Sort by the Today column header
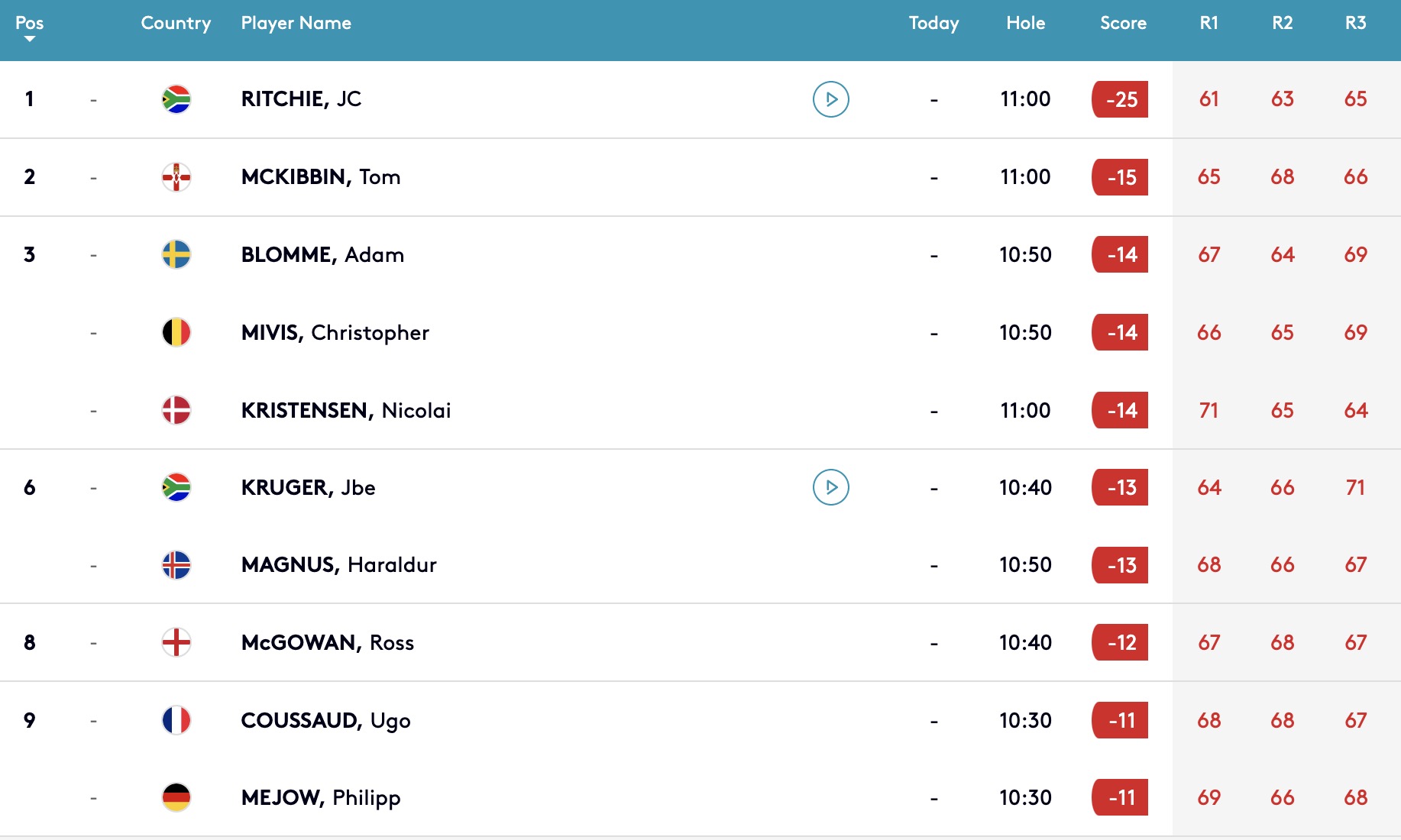Image resolution: width=1401 pixels, height=840 pixels. tap(933, 24)
